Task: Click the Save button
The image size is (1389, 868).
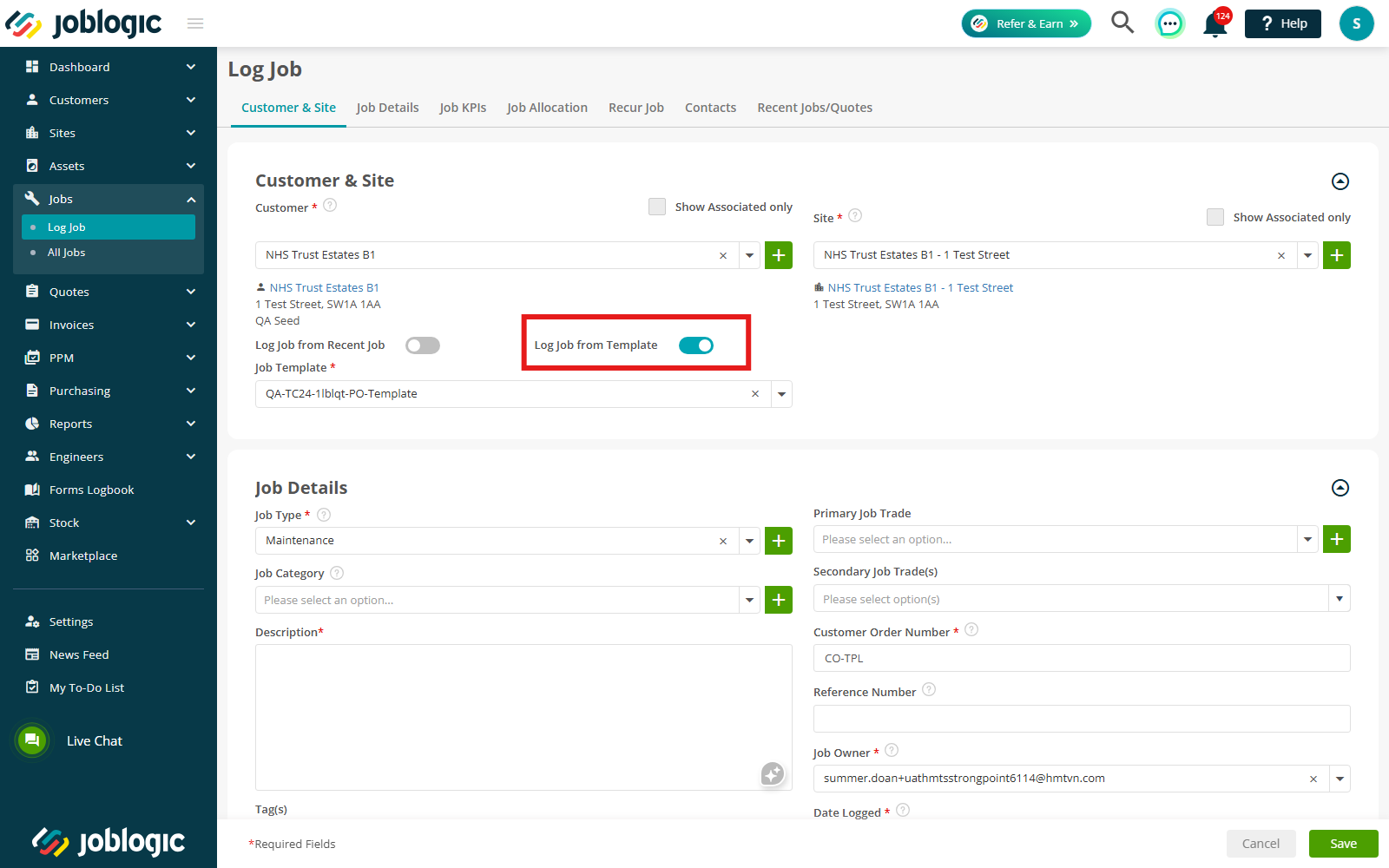Action: coord(1343,844)
